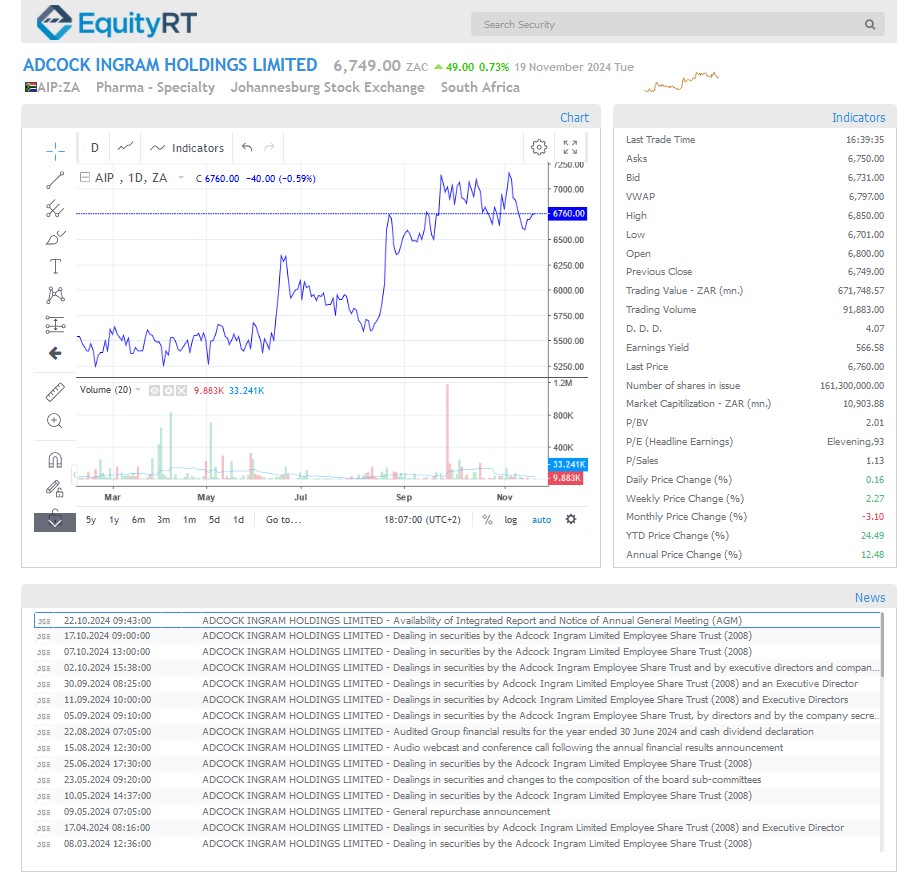Select the ruler measure tool
This screenshot has height=881, width=913.
tap(55, 392)
